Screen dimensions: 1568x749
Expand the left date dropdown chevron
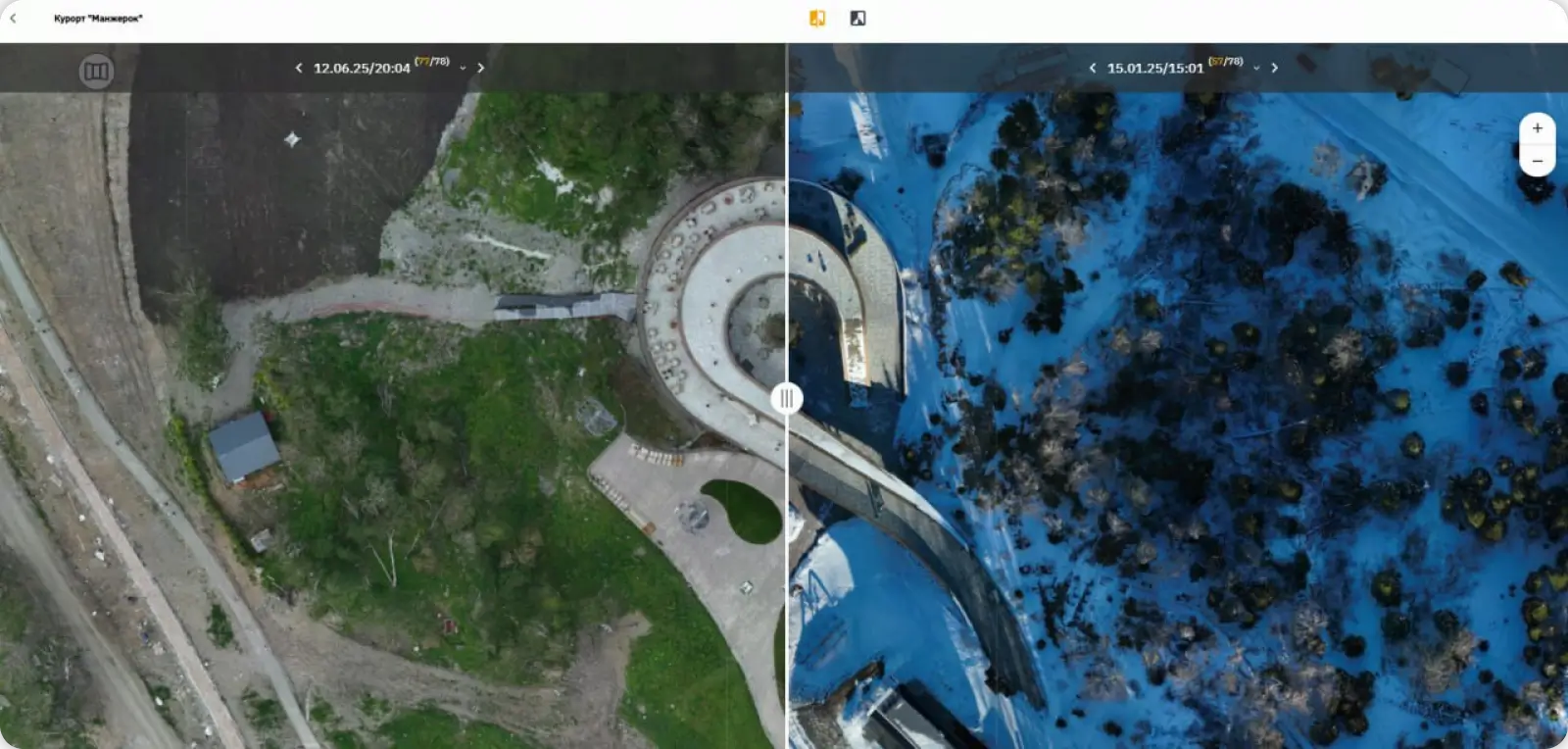463,69
